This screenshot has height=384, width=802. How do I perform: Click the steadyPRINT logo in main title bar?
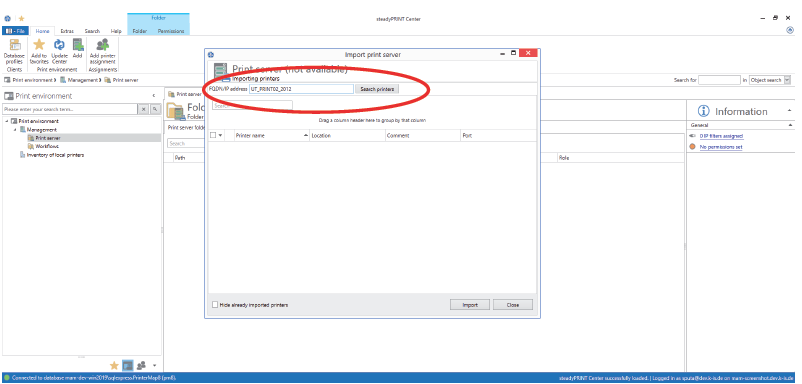[x=7, y=18]
